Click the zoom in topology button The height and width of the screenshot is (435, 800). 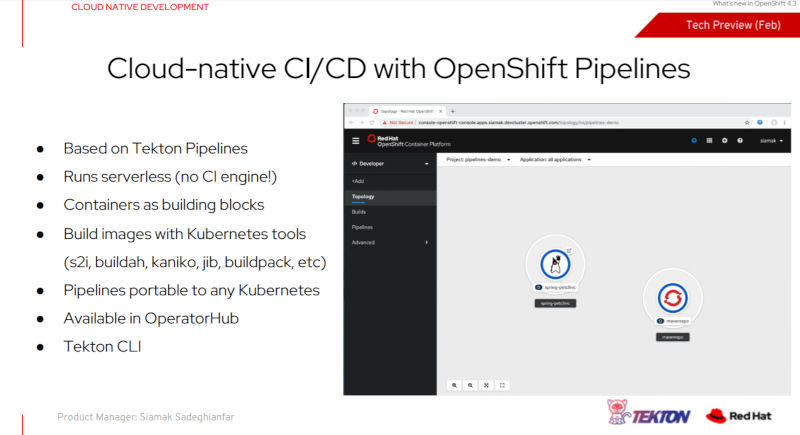click(454, 385)
